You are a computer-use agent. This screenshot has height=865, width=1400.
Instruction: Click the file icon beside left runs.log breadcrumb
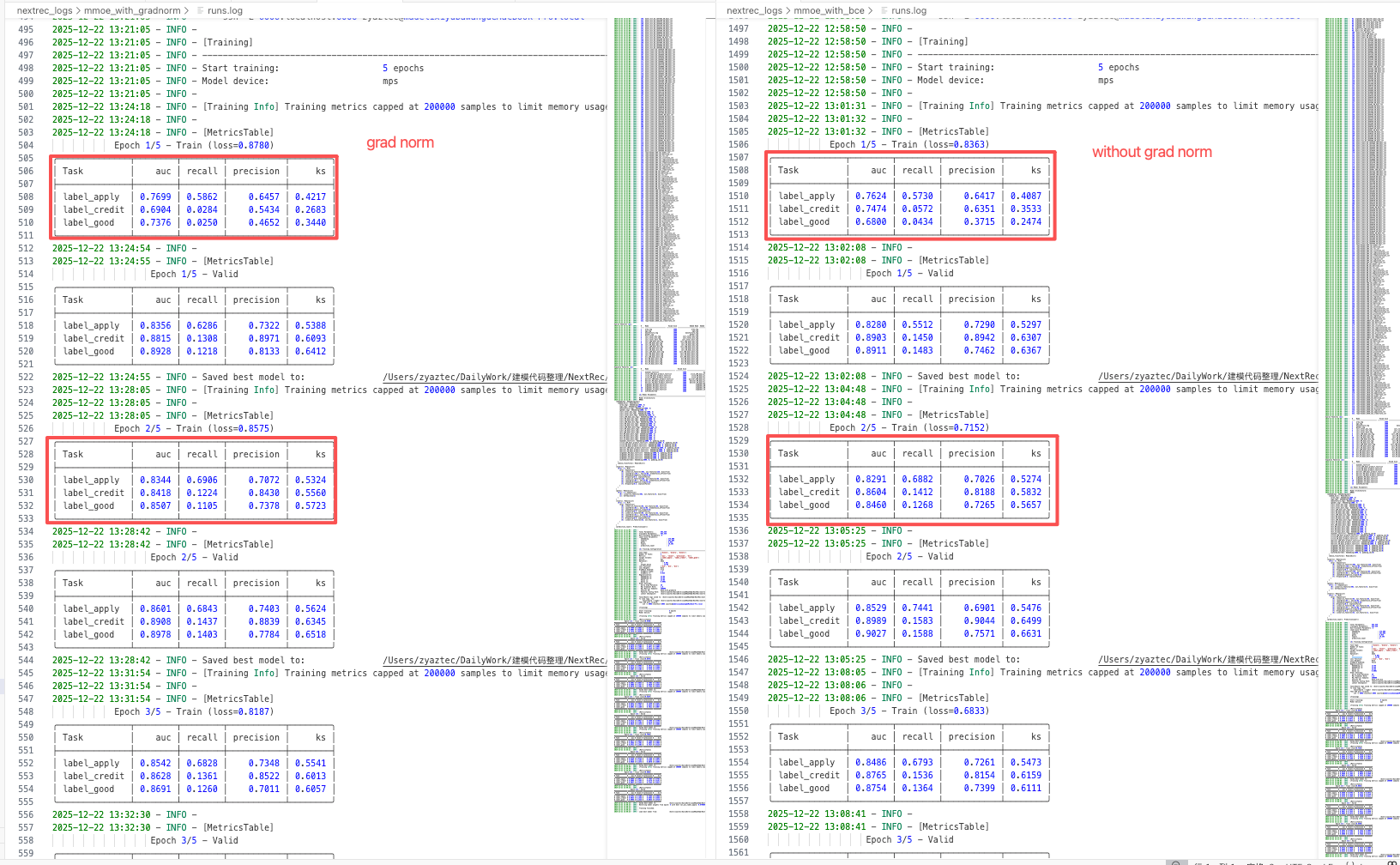coord(200,10)
